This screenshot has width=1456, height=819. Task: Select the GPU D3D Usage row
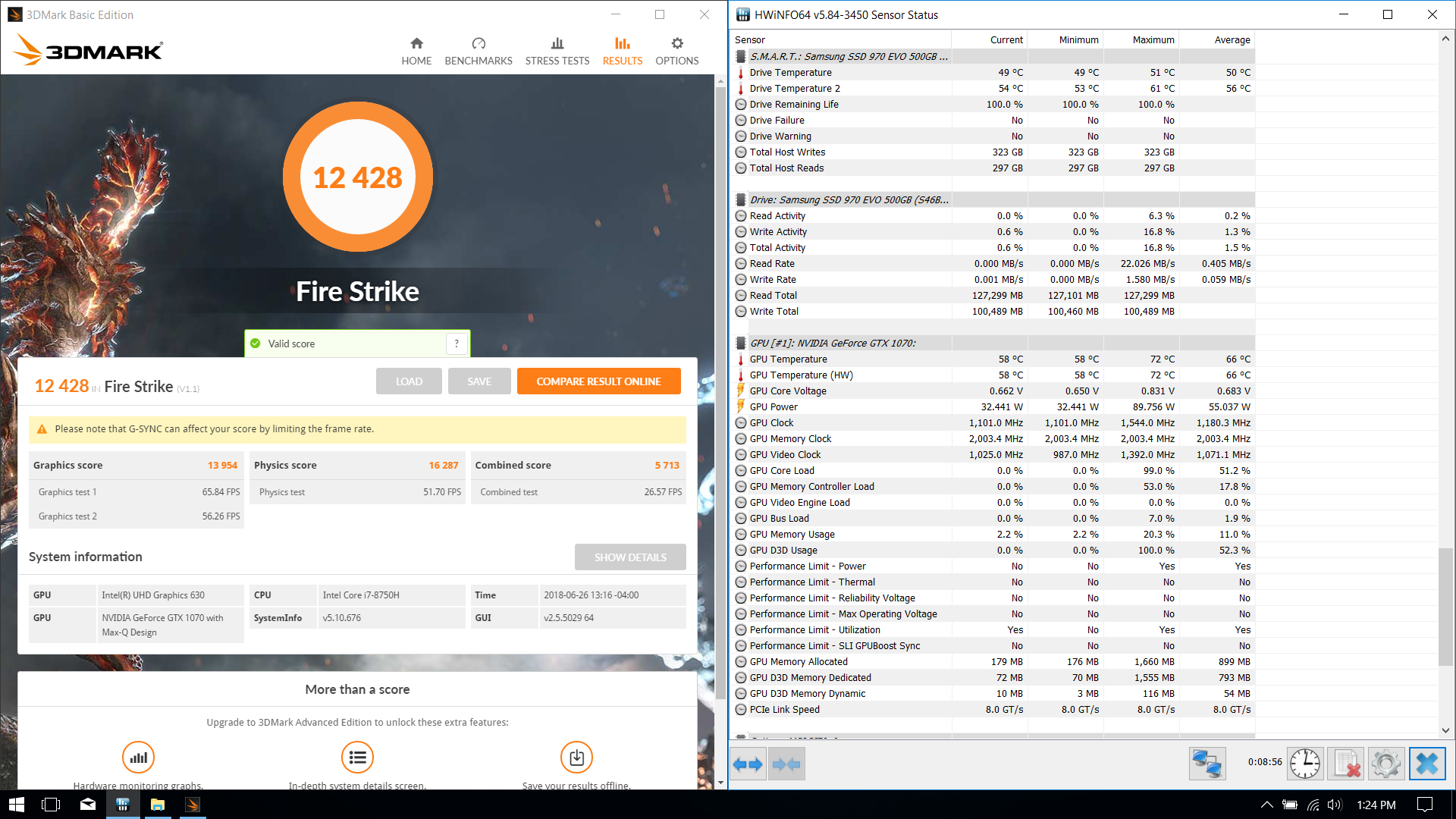(993, 551)
